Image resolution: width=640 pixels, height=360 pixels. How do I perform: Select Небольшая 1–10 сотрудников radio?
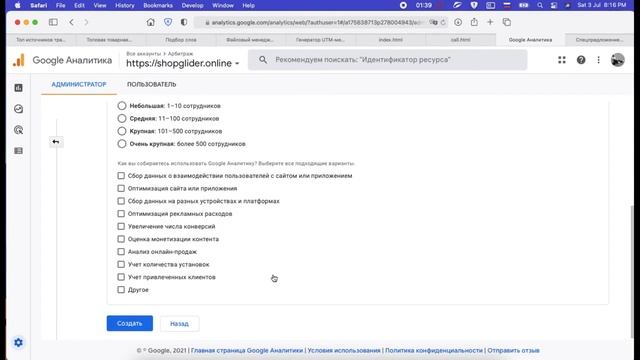[122, 106]
